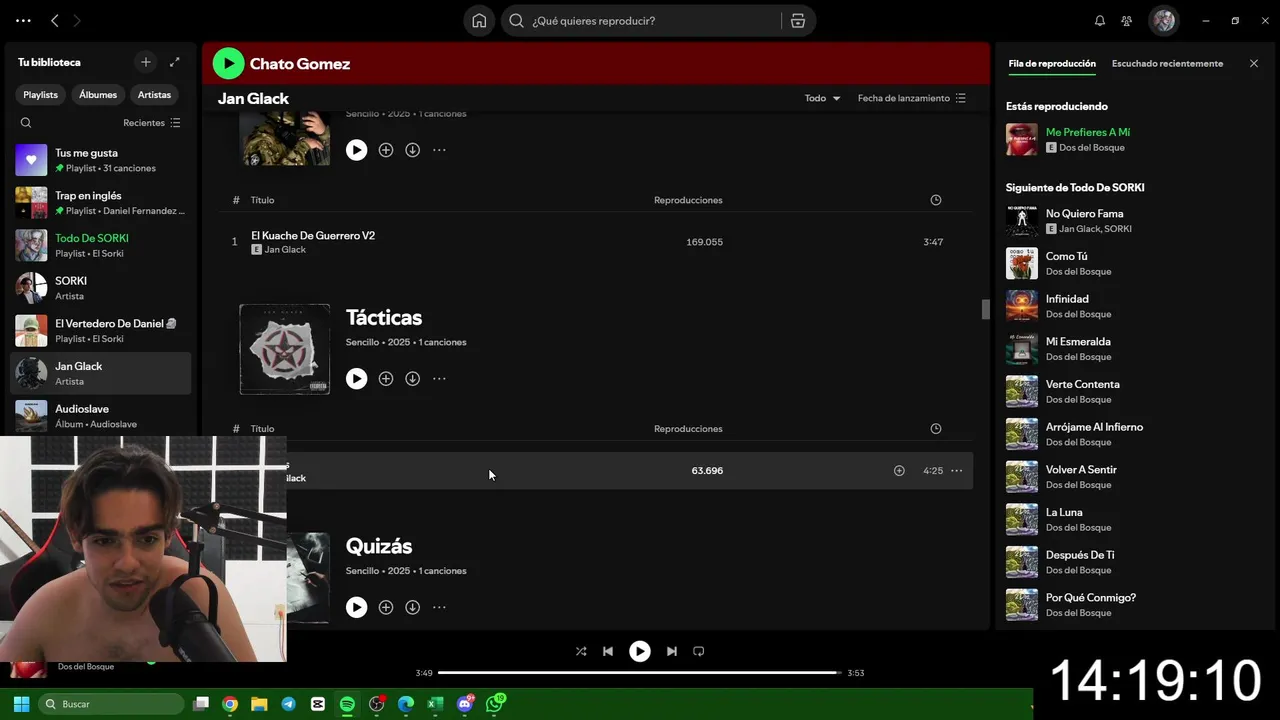The height and width of the screenshot is (720, 1280).
Task: Change sort order Fecha de lanzamiento
Action: click(912, 98)
